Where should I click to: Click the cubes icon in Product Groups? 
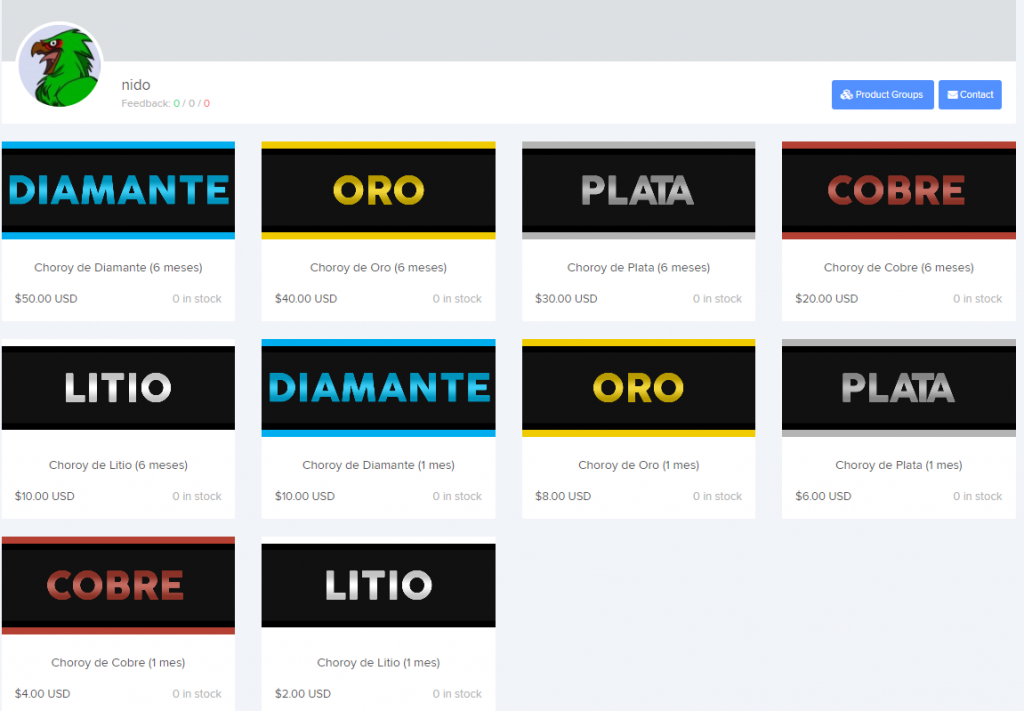[x=846, y=95]
